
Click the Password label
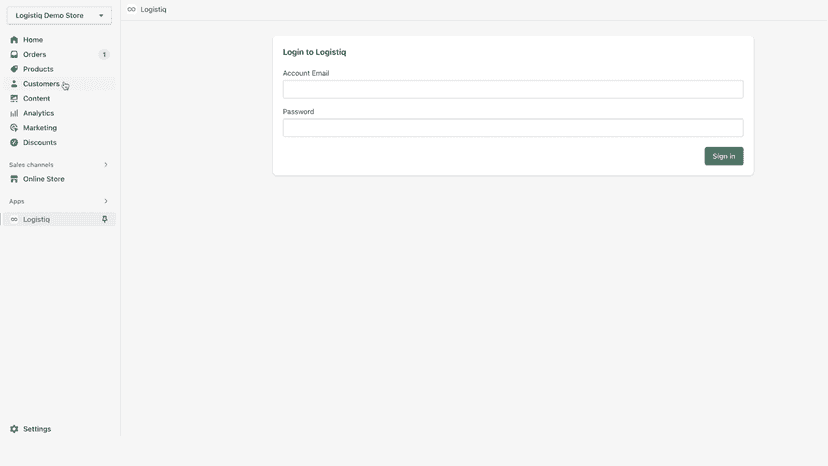(x=298, y=112)
